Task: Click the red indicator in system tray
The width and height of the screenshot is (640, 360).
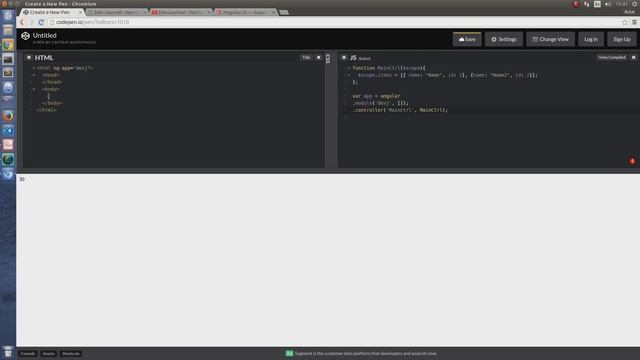Action: coord(576,4)
